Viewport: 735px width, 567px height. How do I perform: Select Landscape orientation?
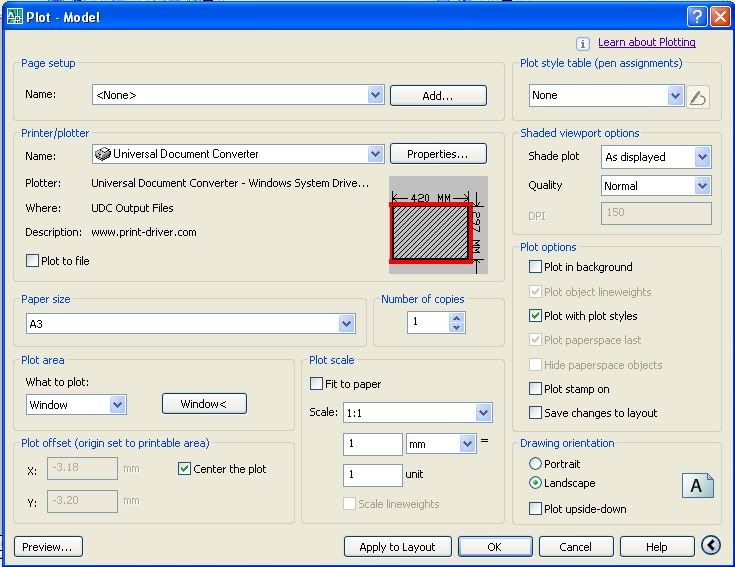[x=535, y=483]
